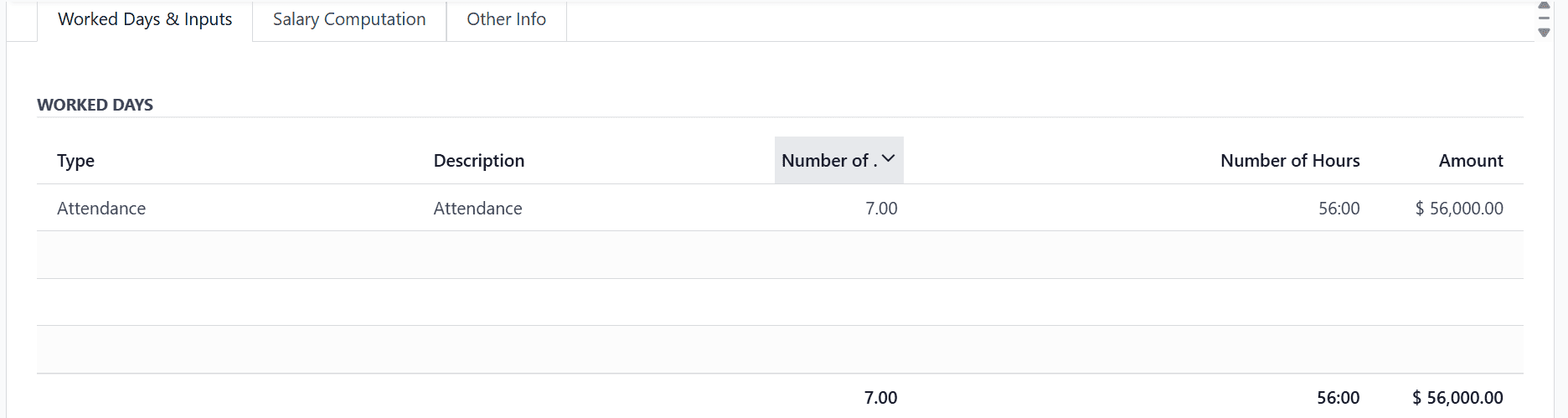This screenshot has width=1568, height=418.
Task: Click the sort chevron on Number of column
Action: (889, 159)
